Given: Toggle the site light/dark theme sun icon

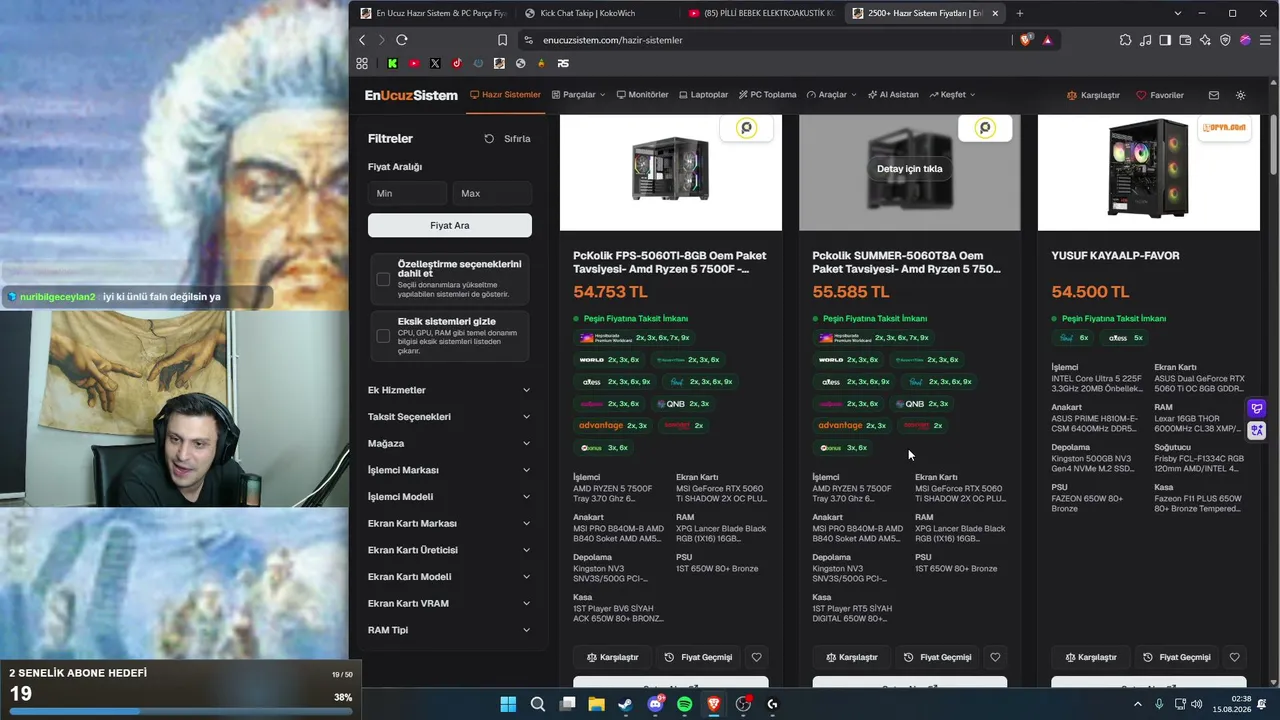Looking at the screenshot, I should (1241, 95).
